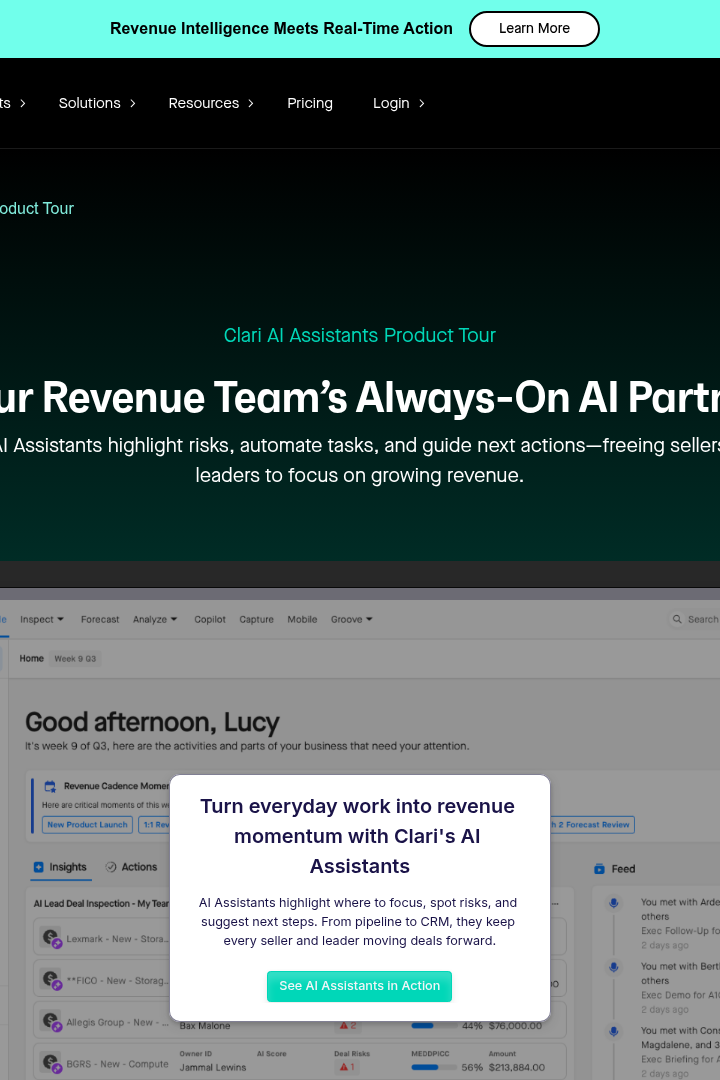Image resolution: width=720 pixels, height=1080 pixels.
Task: Click See AI Assistants in Action
Action: click(360, 986)
